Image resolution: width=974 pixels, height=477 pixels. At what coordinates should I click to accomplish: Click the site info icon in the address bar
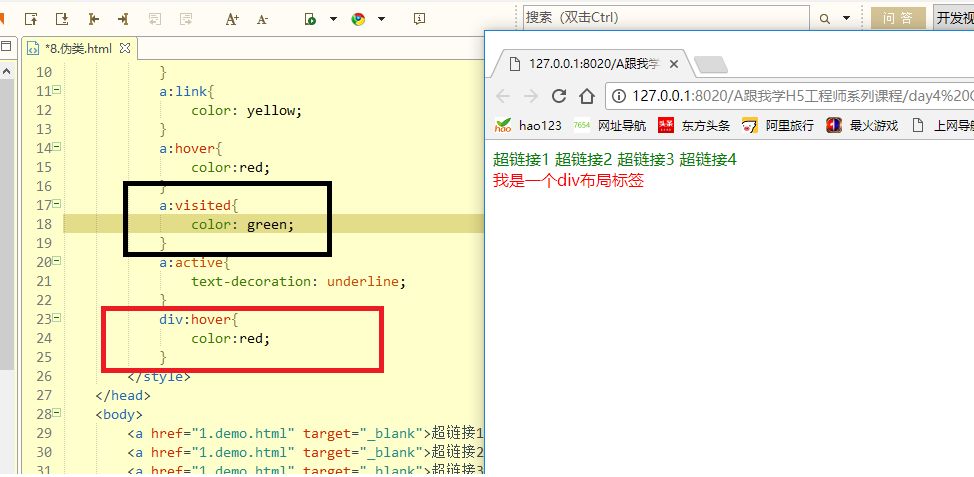click(619, 96)
